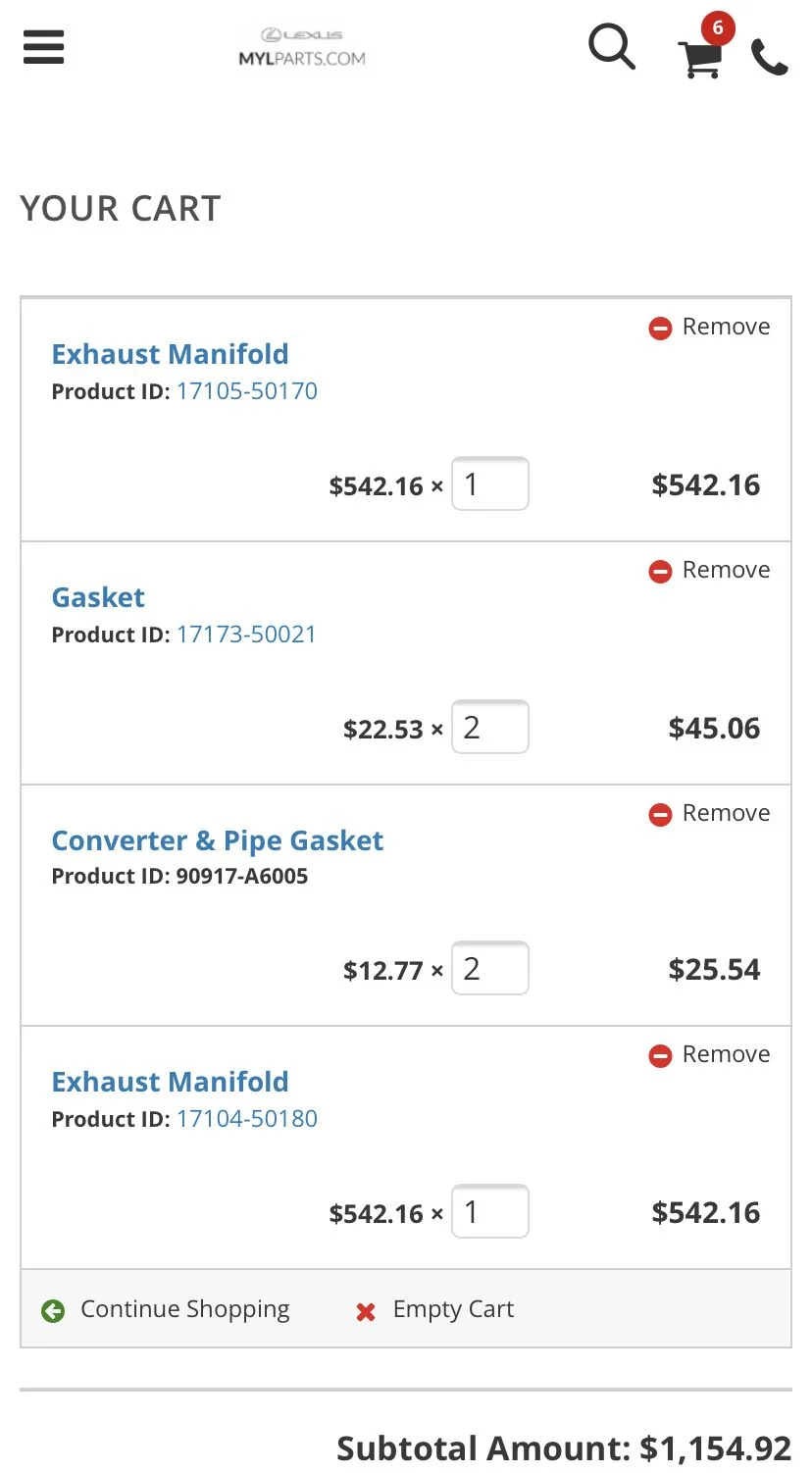This screenshot has height=1473, width=812.
Task: Remove the Gasket item from cart
Action: click(710, 570)
